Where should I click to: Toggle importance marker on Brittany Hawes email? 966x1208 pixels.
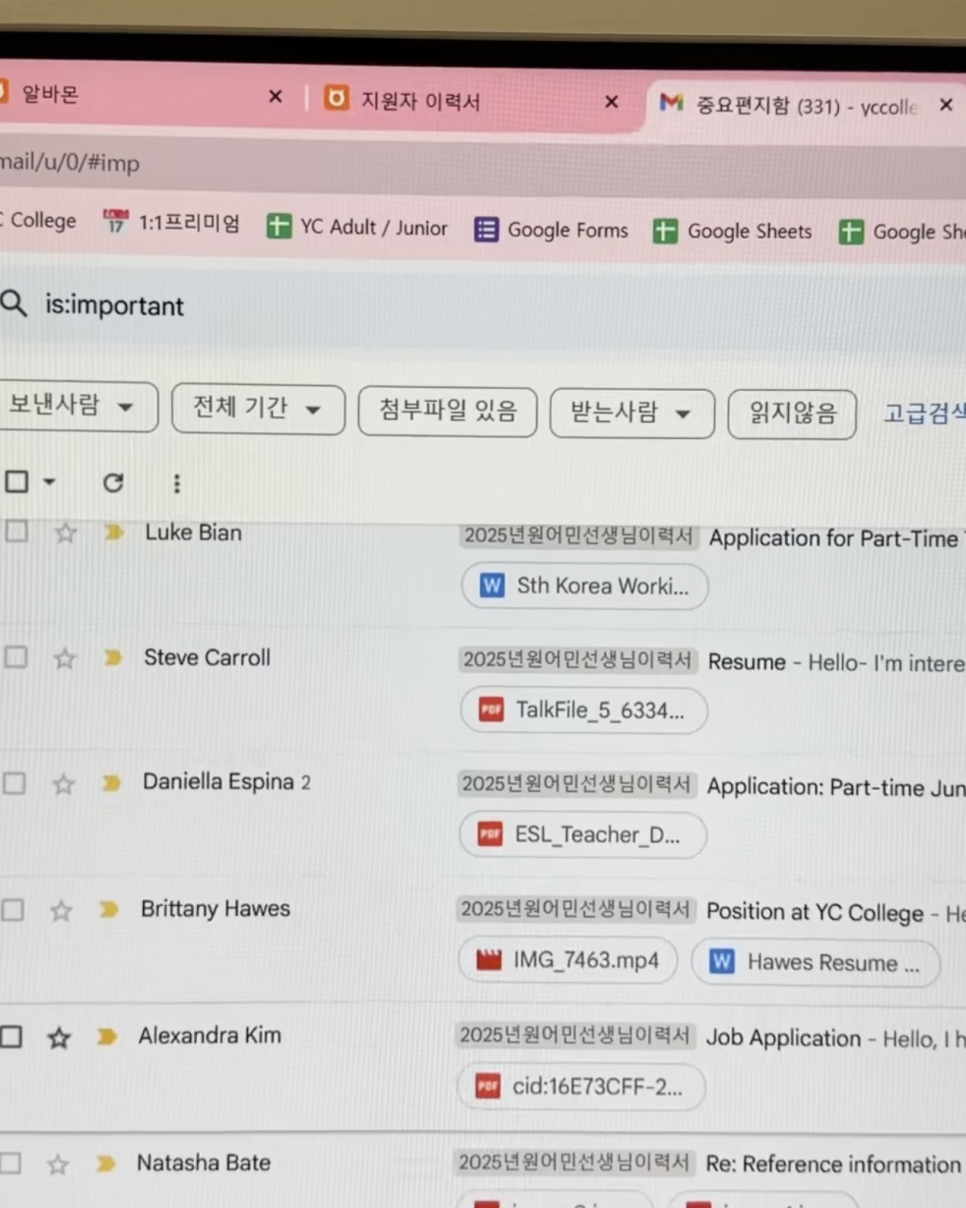tap(109, 909)
